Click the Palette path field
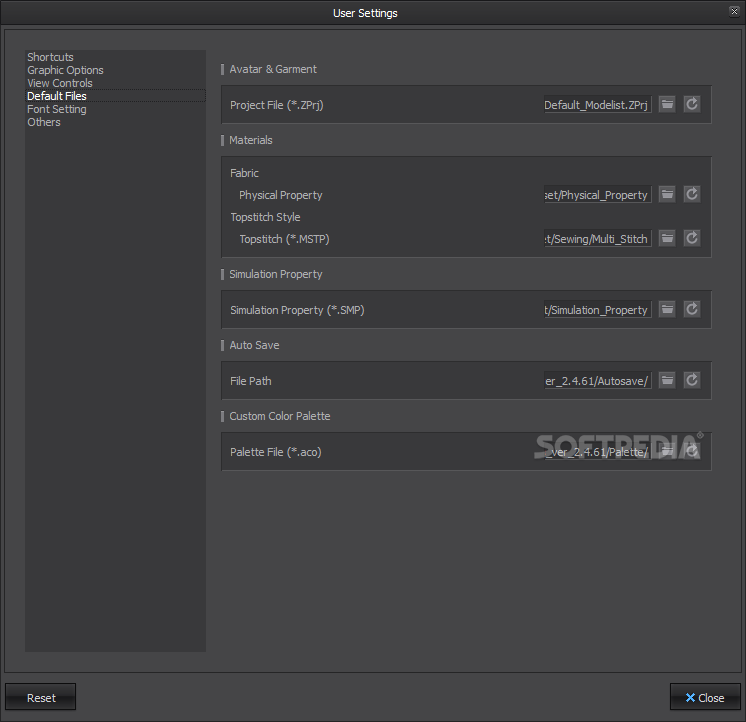This screenshot has height=722, width=746. (598, 451)
